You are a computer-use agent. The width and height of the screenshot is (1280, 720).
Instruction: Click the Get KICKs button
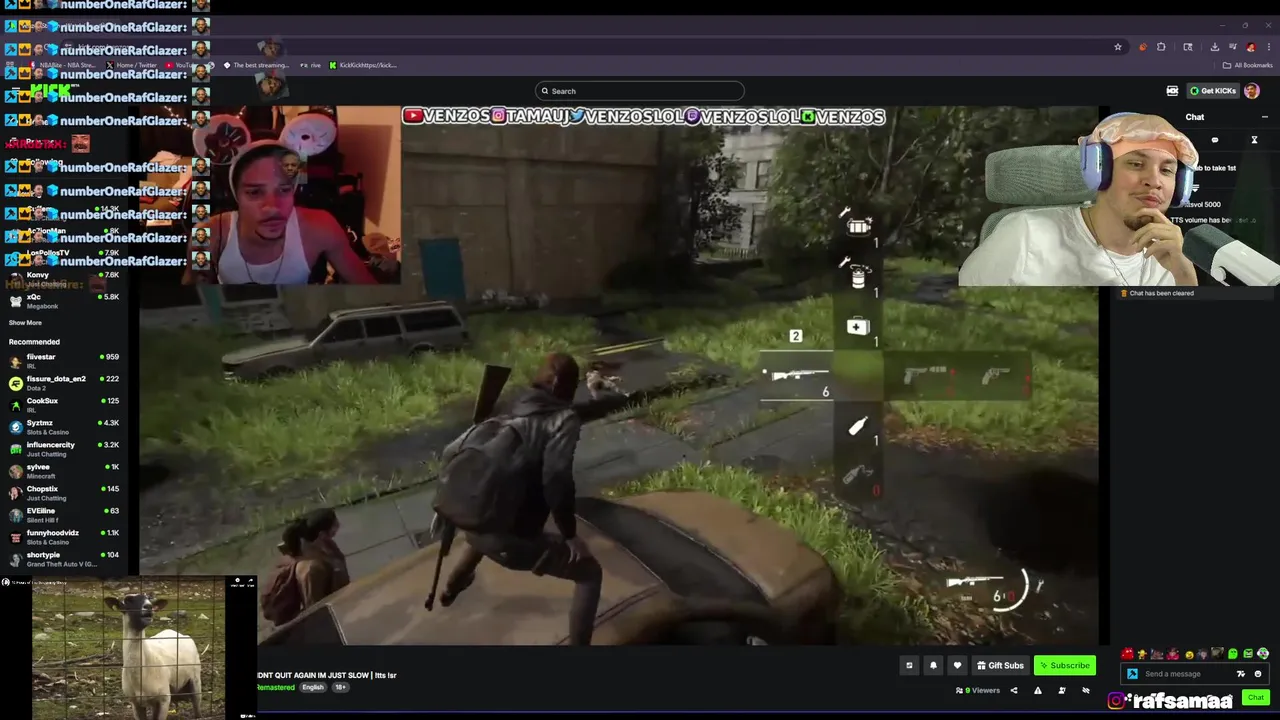click(1213, 91)
